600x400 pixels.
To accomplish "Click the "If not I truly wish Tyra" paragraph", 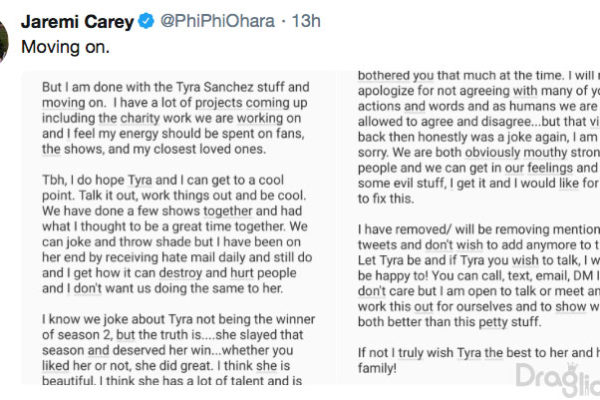I will point(479,360).
